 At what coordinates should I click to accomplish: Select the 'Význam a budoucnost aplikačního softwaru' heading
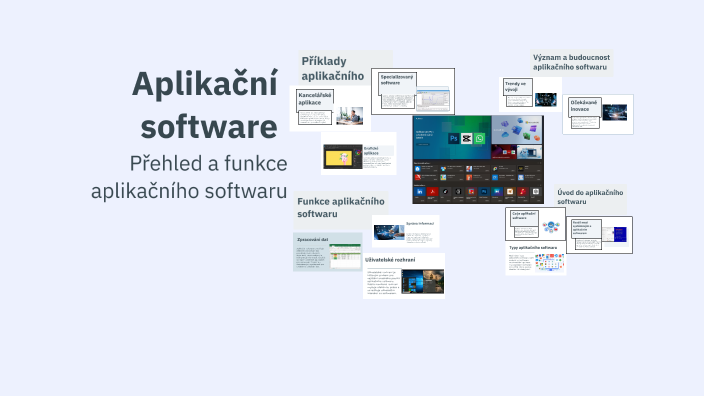571,62
